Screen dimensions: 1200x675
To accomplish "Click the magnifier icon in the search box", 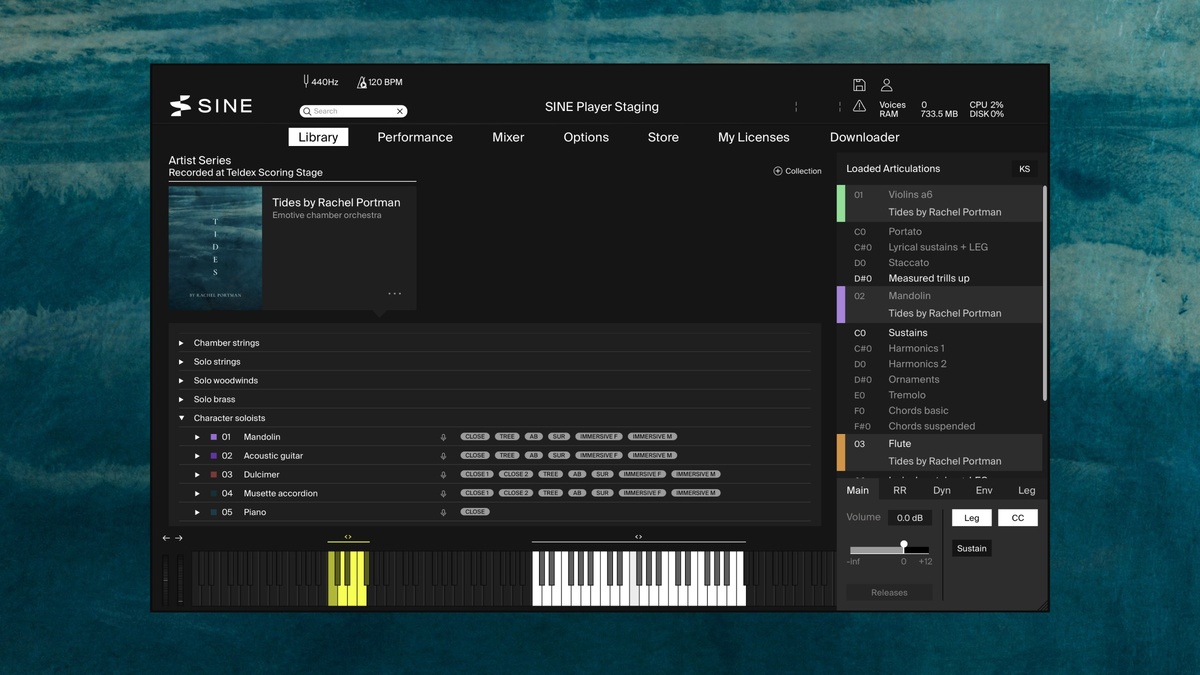I will coord(308,111).
